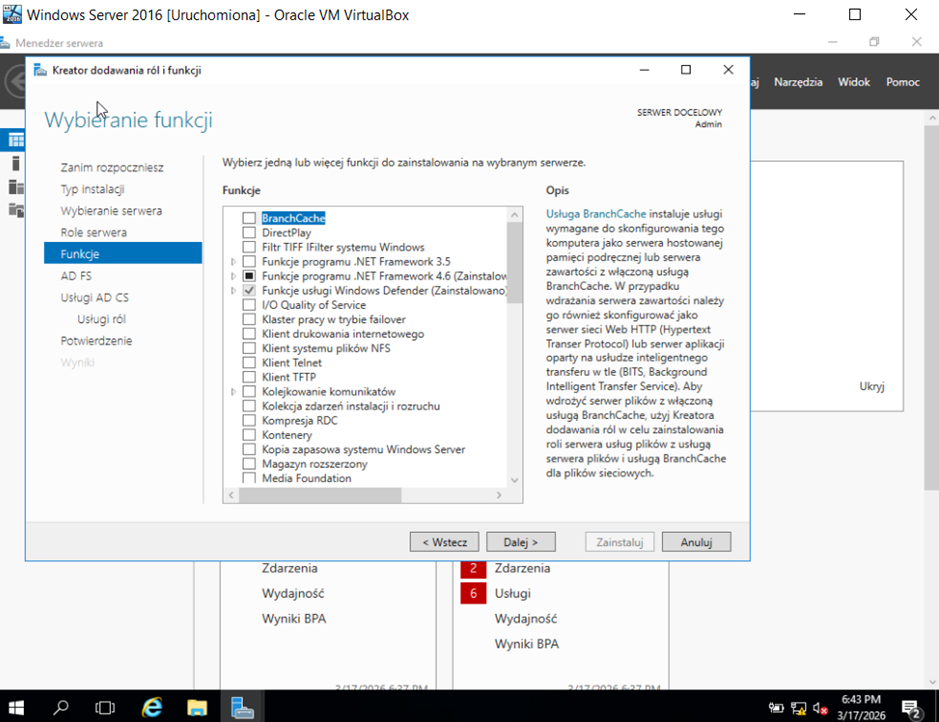Check the Klient Telnet checkbox
The height and width of the screenshot is (722, 939).
pos(249,363)
